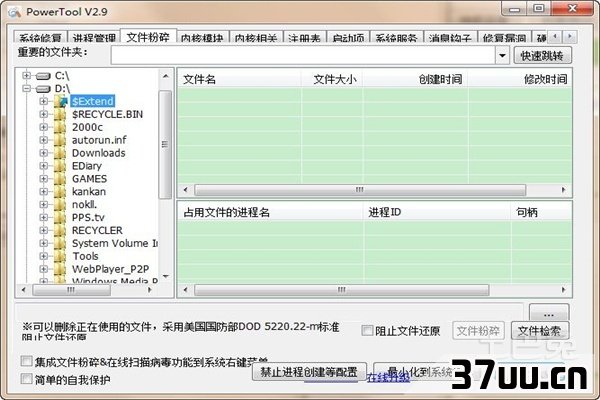Click the 句柄 column header

[x=541, y=212]
